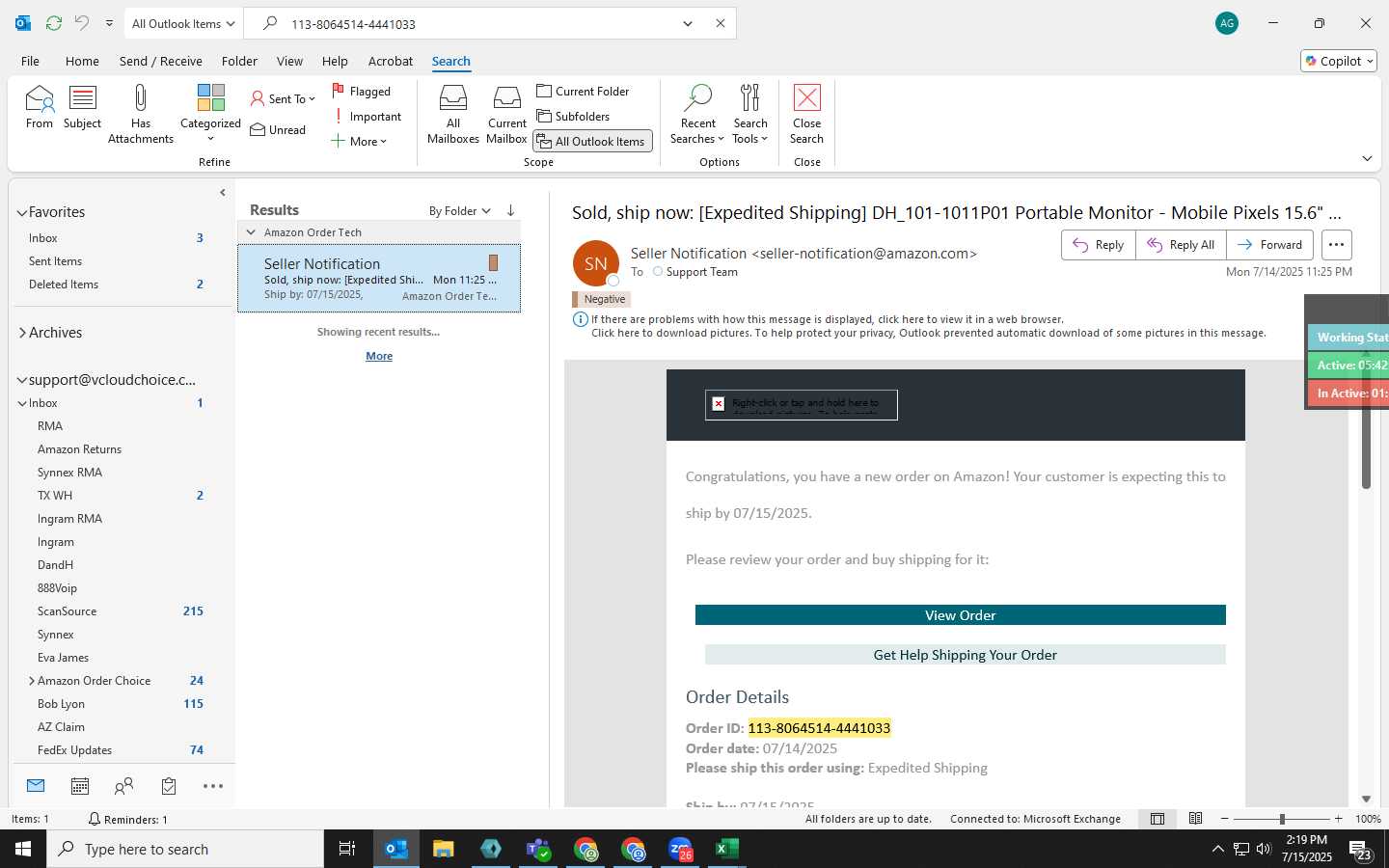Open Excel from the taskbar

726,849
